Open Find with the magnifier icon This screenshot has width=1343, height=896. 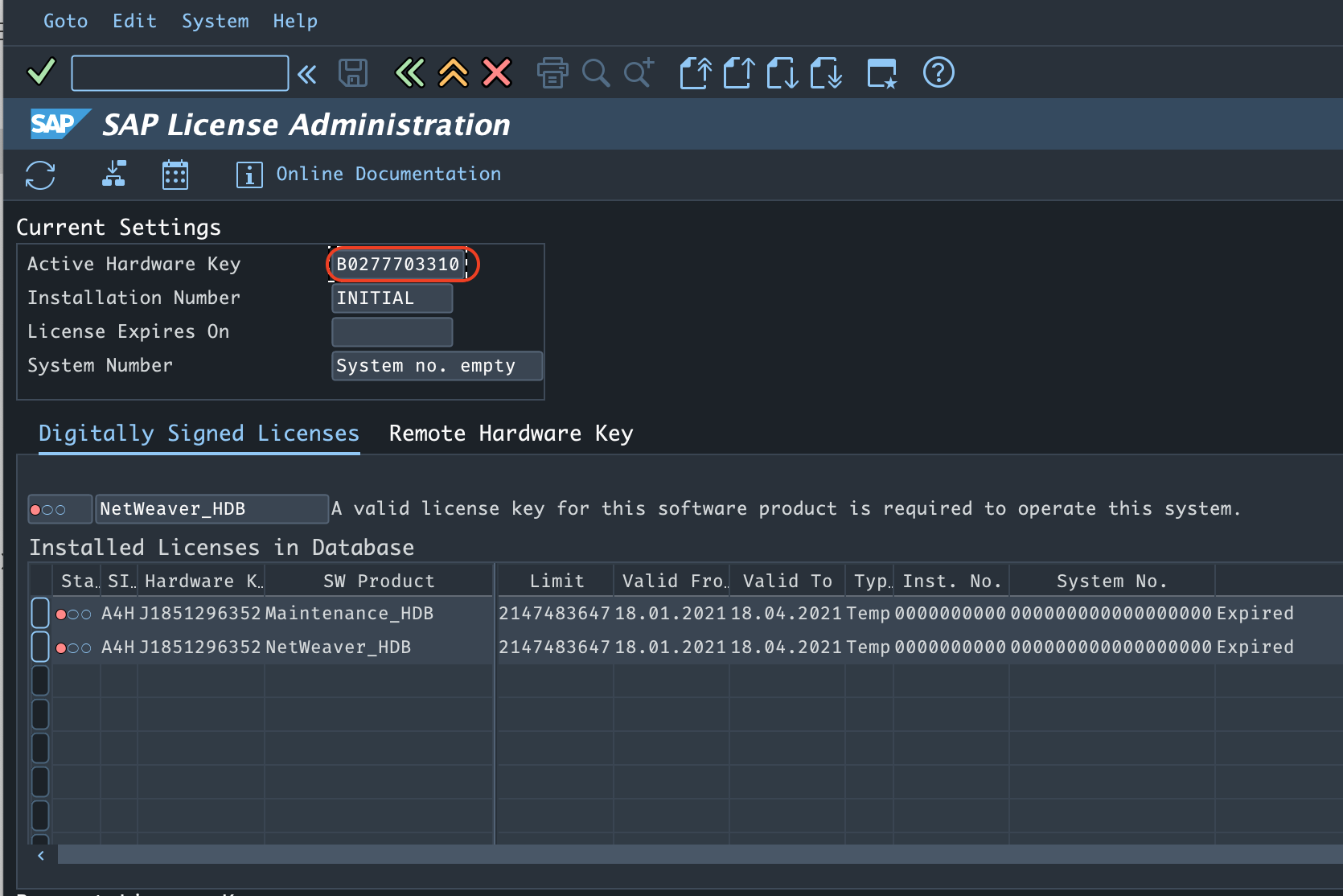pos(595,72)
